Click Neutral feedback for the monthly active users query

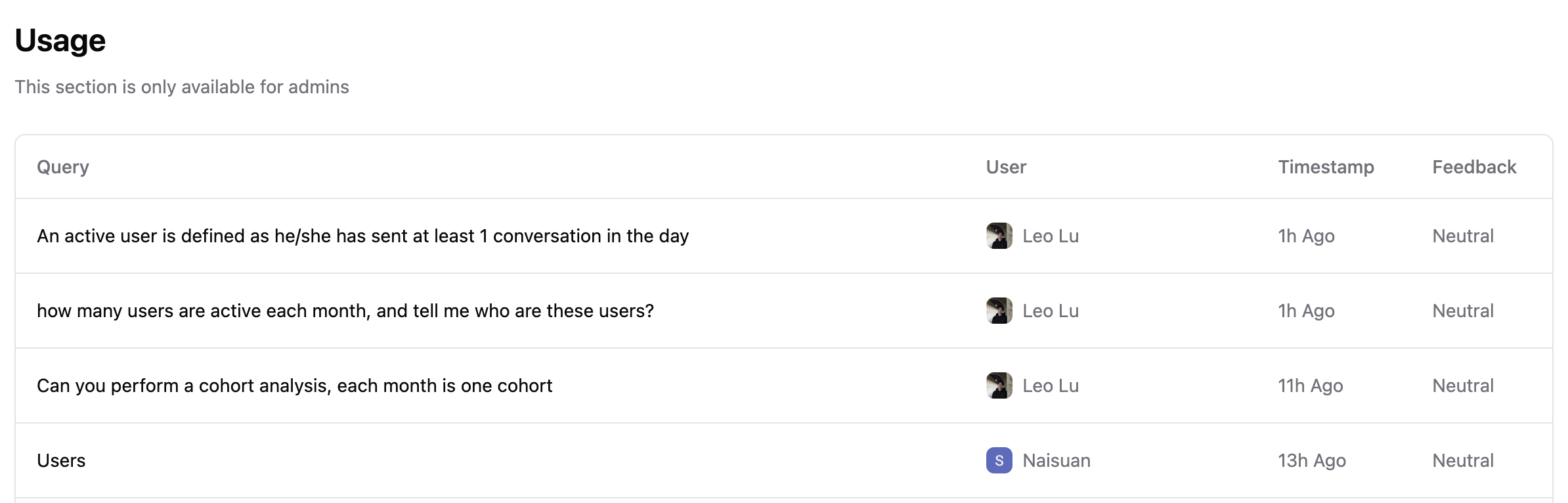(1463, 311)
